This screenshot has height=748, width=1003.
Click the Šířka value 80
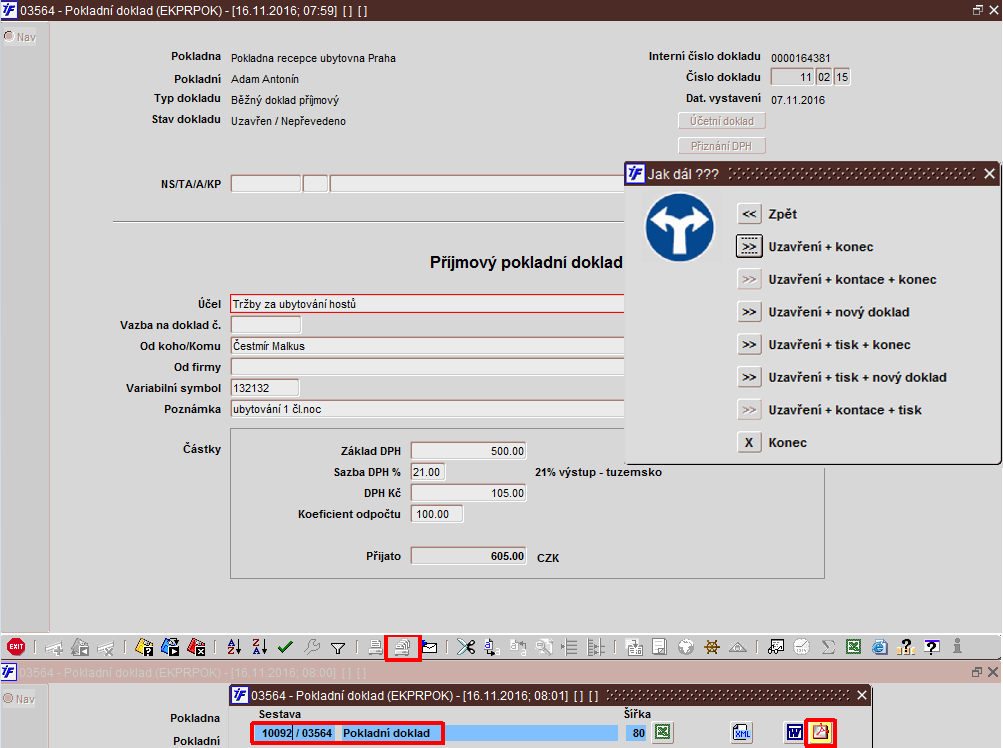[x=638, y=733]
